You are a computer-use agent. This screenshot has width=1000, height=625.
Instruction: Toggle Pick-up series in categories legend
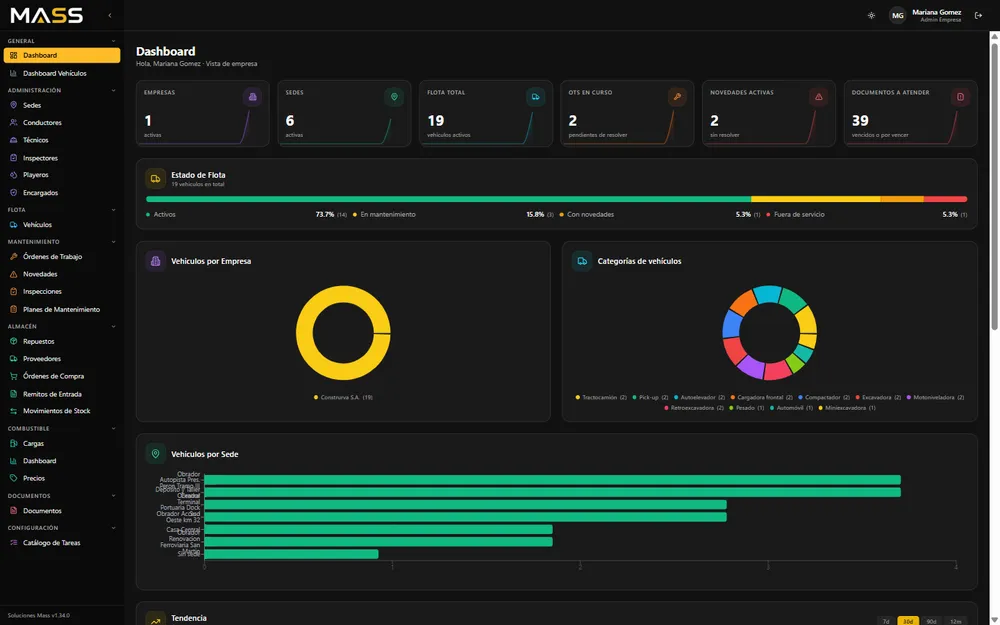pyautogui.click(x=651, y=397)
